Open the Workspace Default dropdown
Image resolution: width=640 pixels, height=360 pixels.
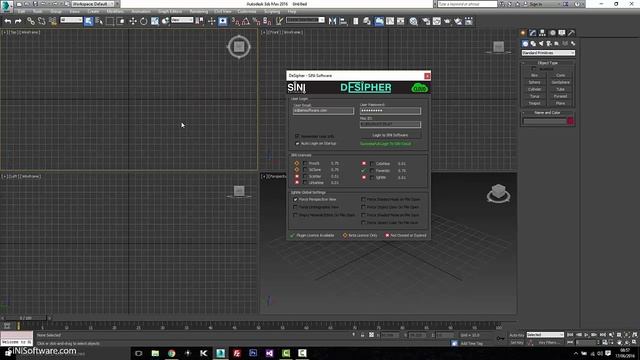pyautogui.click(x=92, y=4)
